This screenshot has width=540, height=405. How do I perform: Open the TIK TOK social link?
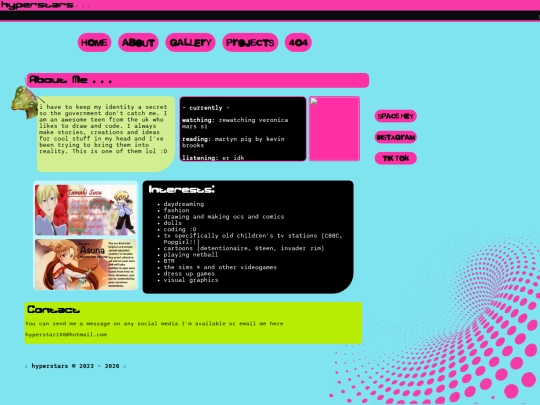click(395, 158)
